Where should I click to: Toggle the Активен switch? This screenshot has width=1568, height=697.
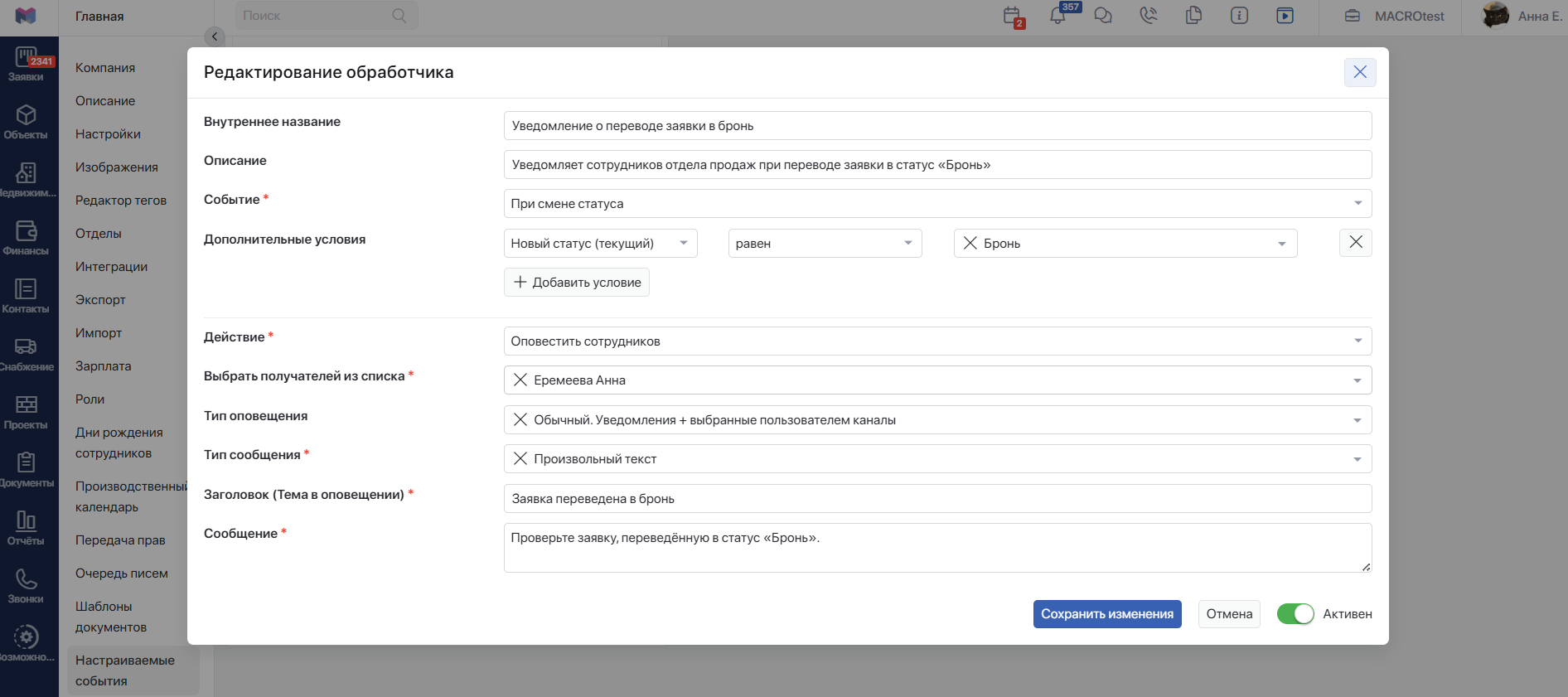[1295, 614]
